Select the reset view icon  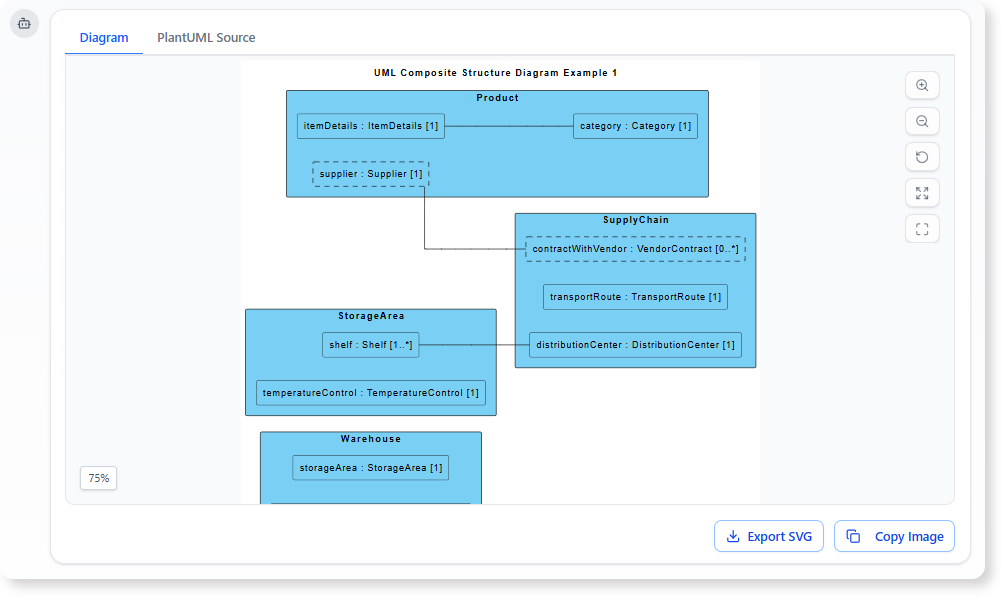pos(921,157)
